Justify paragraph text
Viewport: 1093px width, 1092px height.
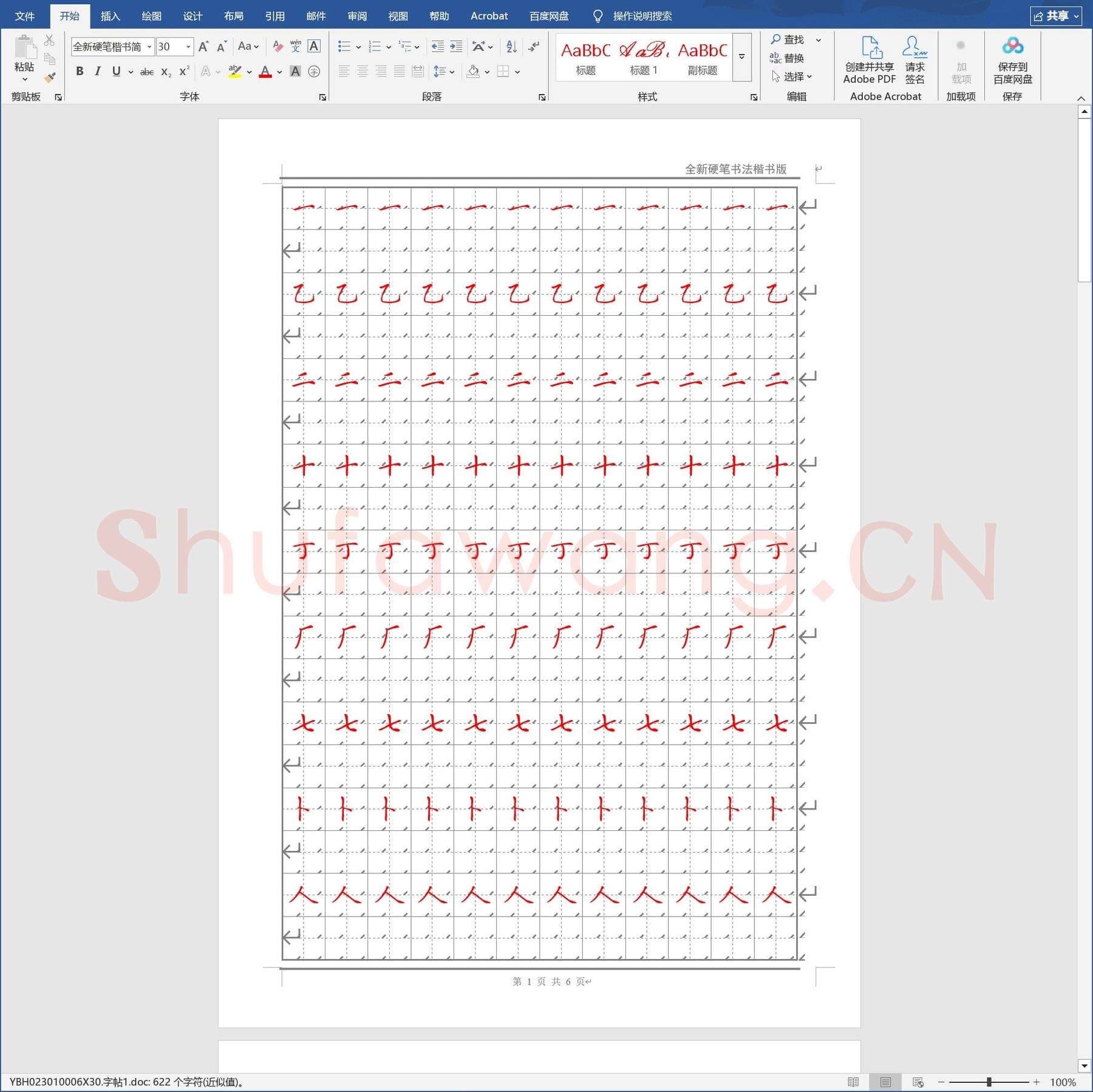point(400,72)
